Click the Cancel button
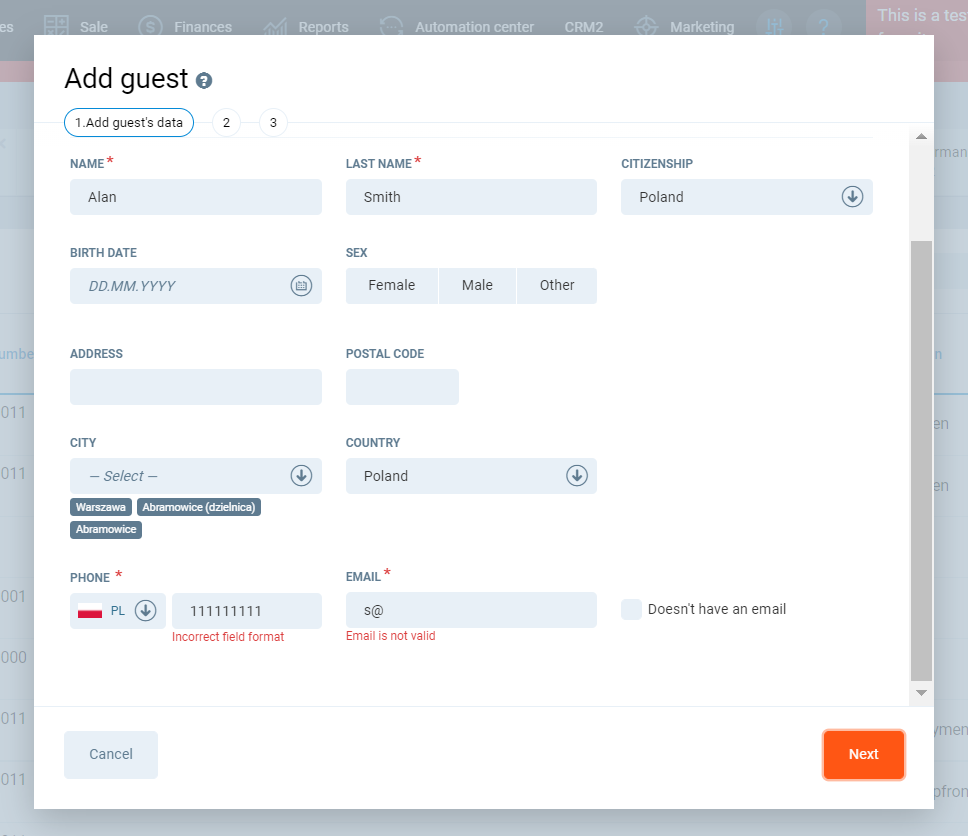 pos(111,754)
